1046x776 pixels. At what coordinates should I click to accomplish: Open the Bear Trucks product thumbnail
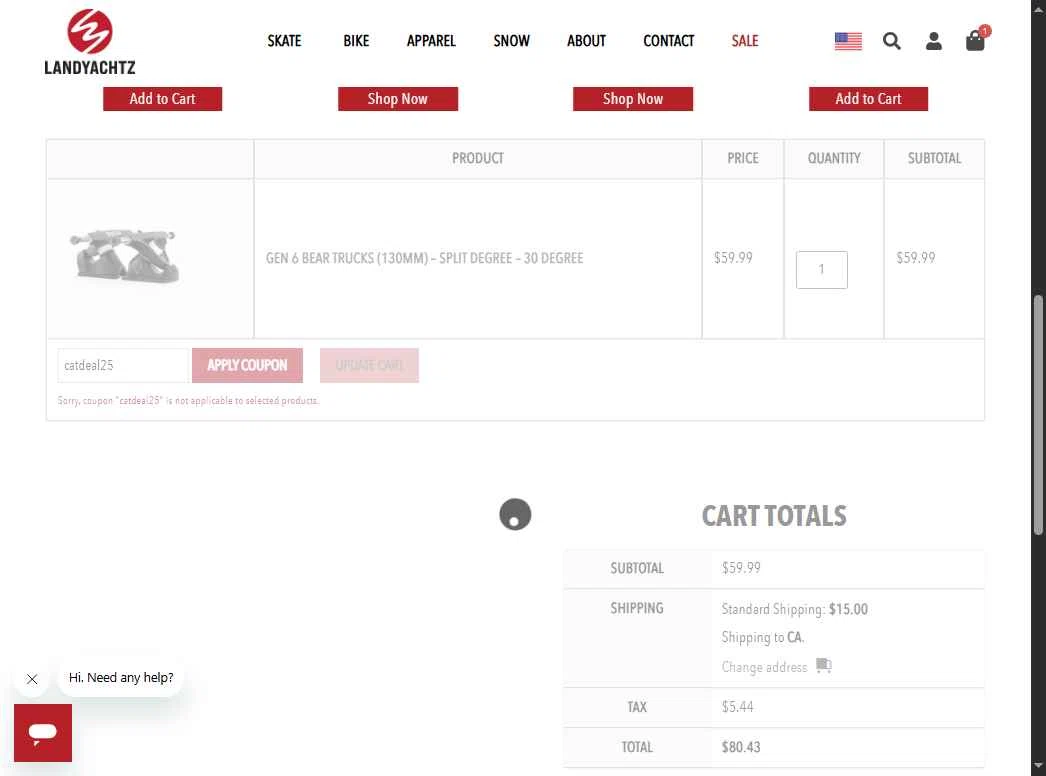pyautogui.click(x=124, y=257)
